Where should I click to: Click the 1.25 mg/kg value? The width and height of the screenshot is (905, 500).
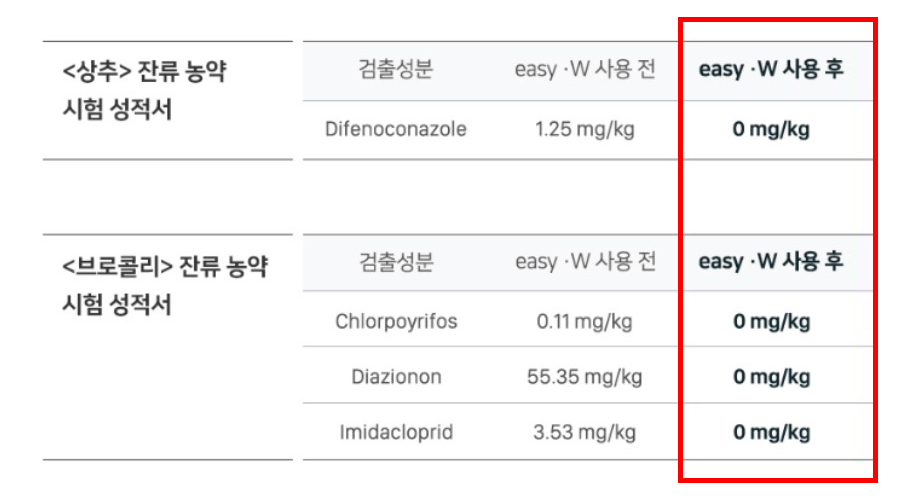[x=585, y=129]
